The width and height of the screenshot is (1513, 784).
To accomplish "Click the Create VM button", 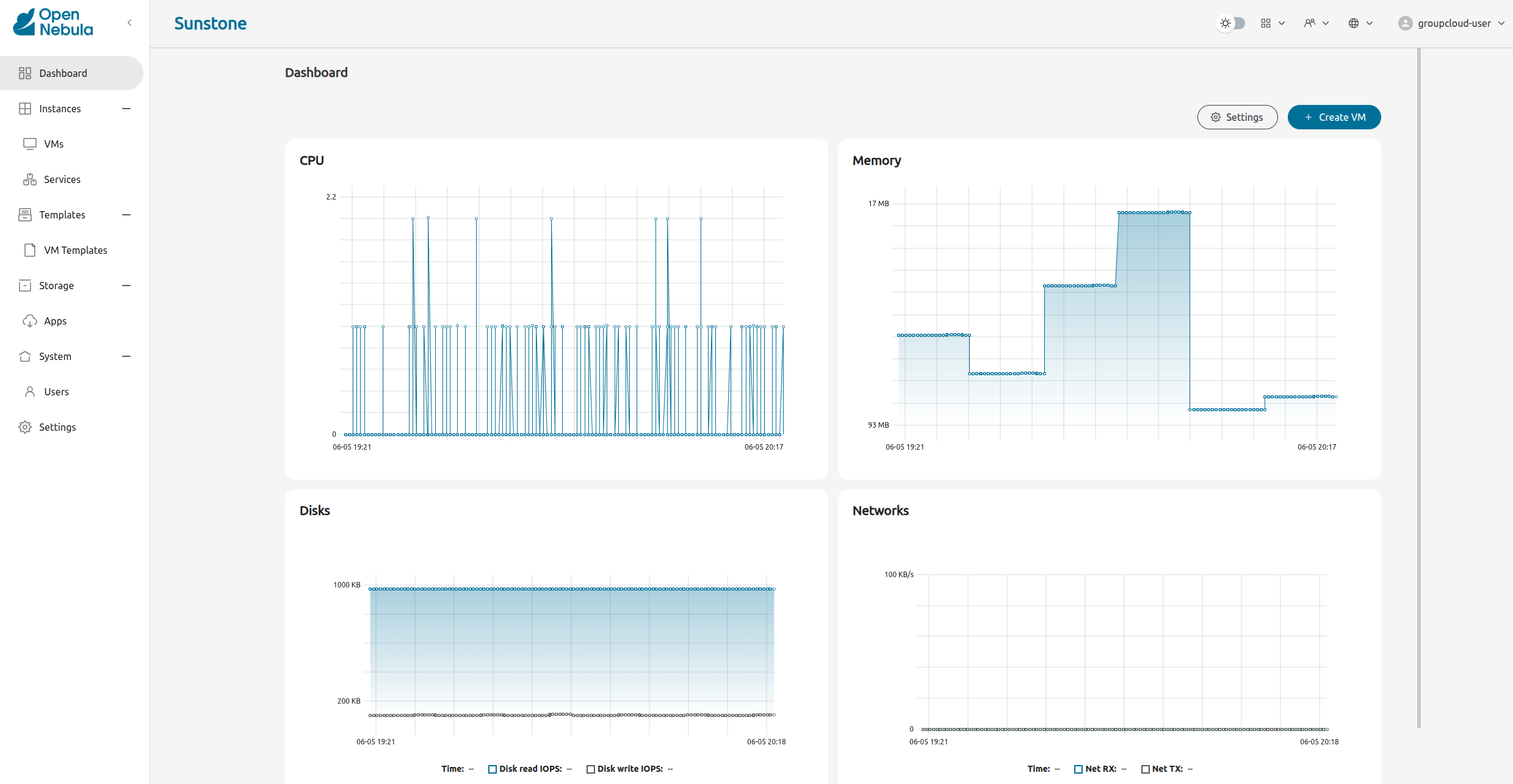I will click(x=1334, y=117).
